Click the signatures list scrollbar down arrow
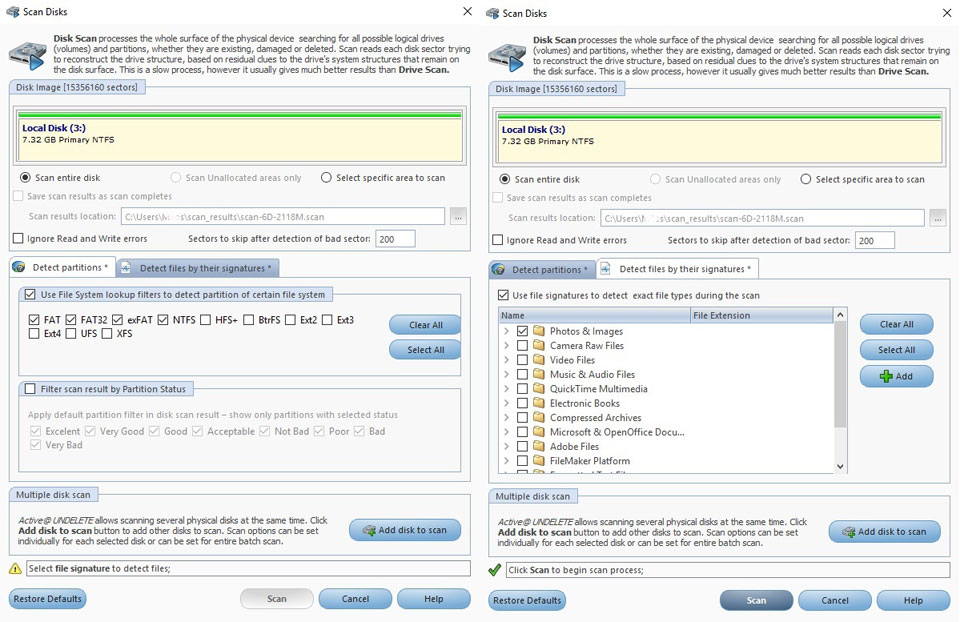Image resolution: width=960 pixels, height=622 pixels. pos(840,466)
